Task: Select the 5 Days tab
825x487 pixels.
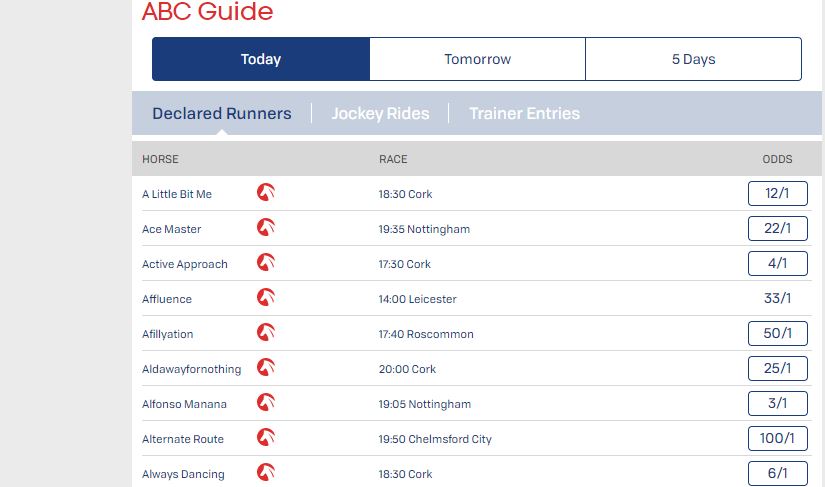Action: click(693, 59)
